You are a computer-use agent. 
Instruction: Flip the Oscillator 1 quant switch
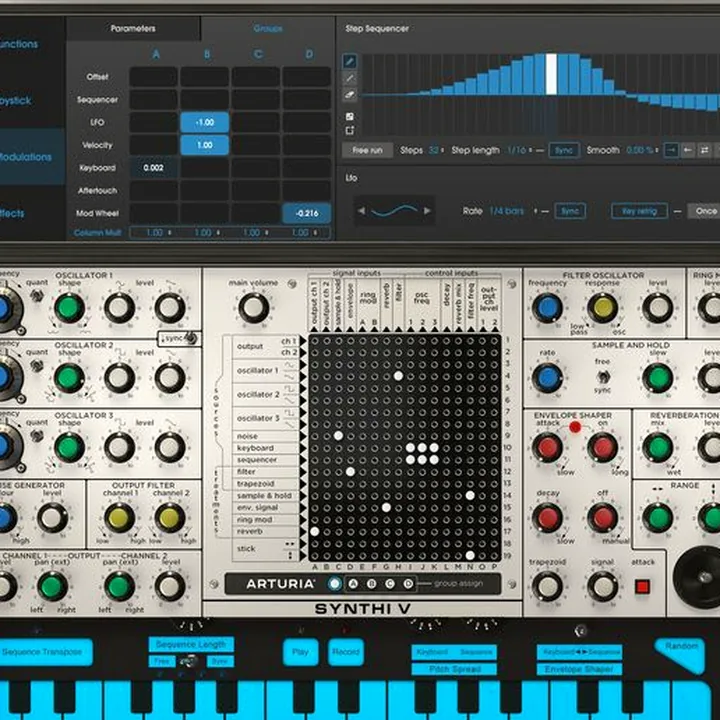click(x=37, y=296)
